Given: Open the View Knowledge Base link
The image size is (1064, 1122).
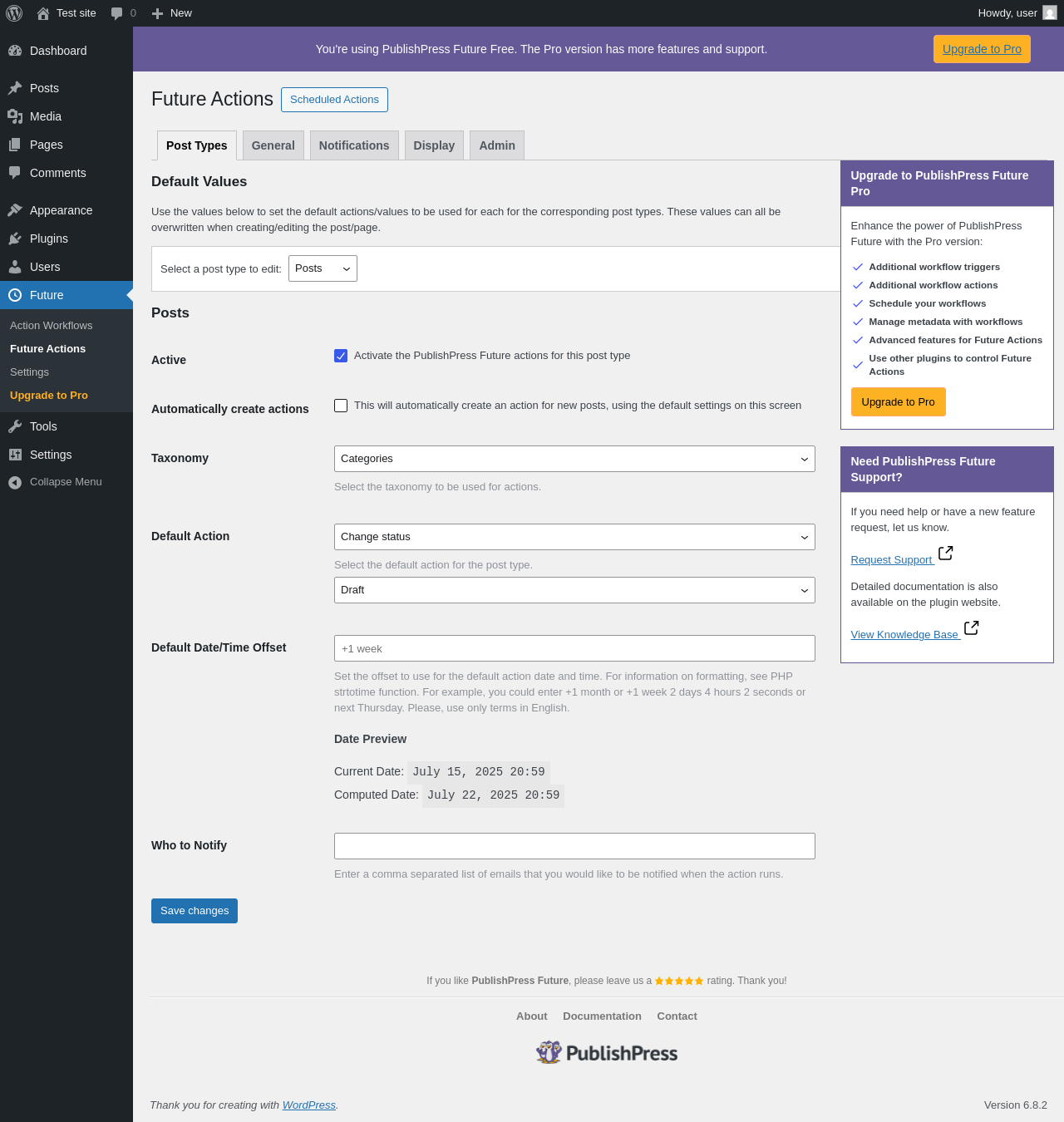Looking at the screenshot, I should [x=905, y=635].
